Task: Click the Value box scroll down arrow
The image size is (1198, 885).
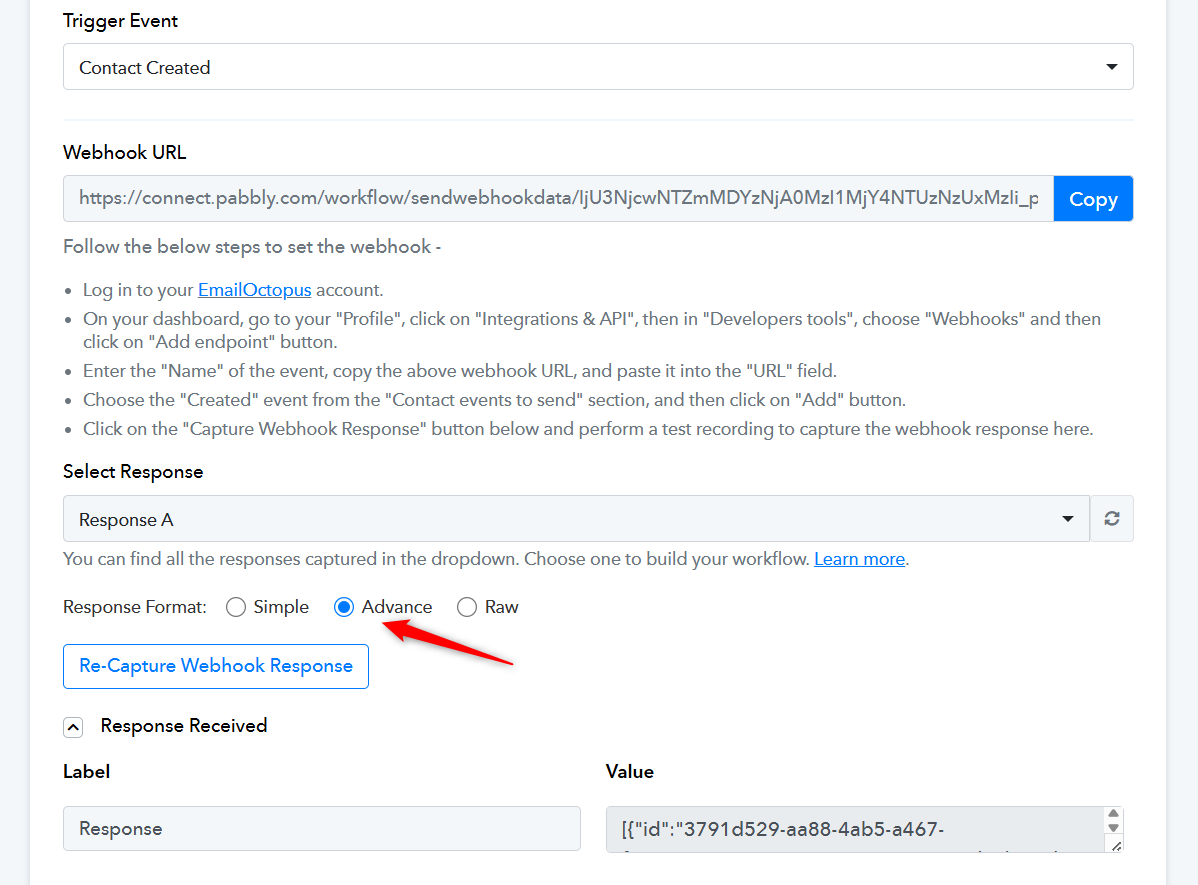Action: pyautogui.click(x=1115, y=829)
